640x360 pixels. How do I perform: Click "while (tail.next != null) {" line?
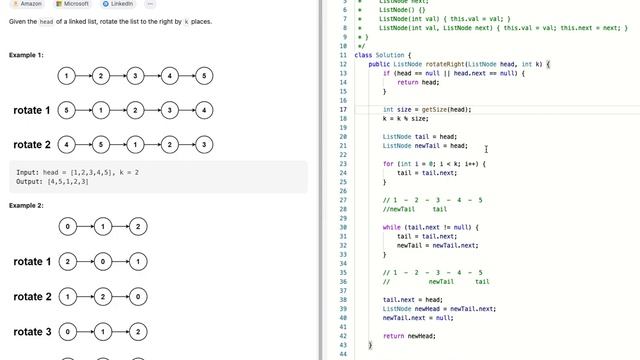tap(431, 227)
